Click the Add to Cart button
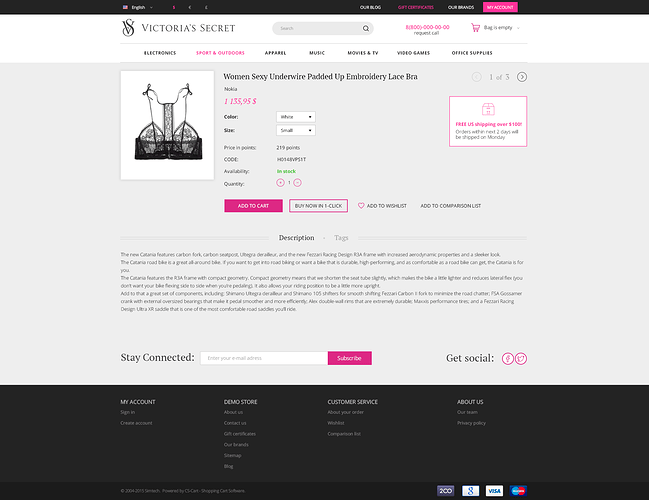 click(x=253, y=206)
